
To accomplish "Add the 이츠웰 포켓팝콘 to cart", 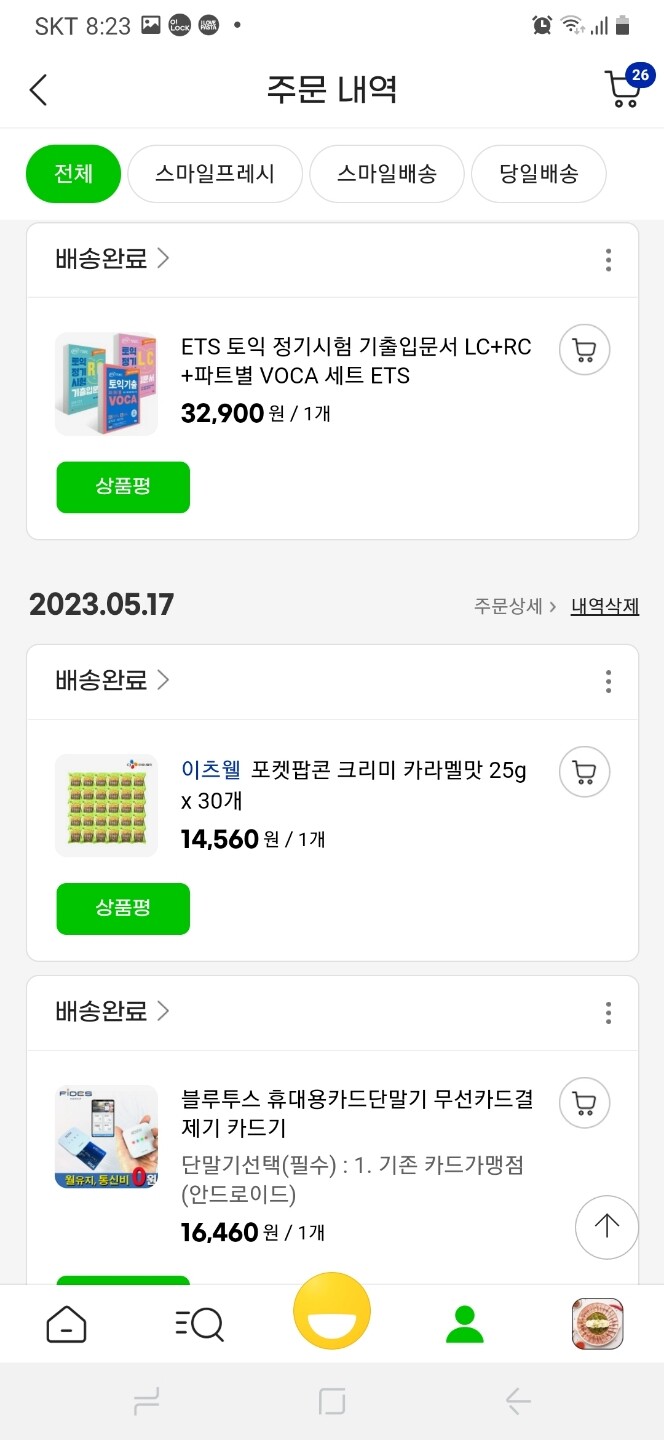I will point(584,772).
